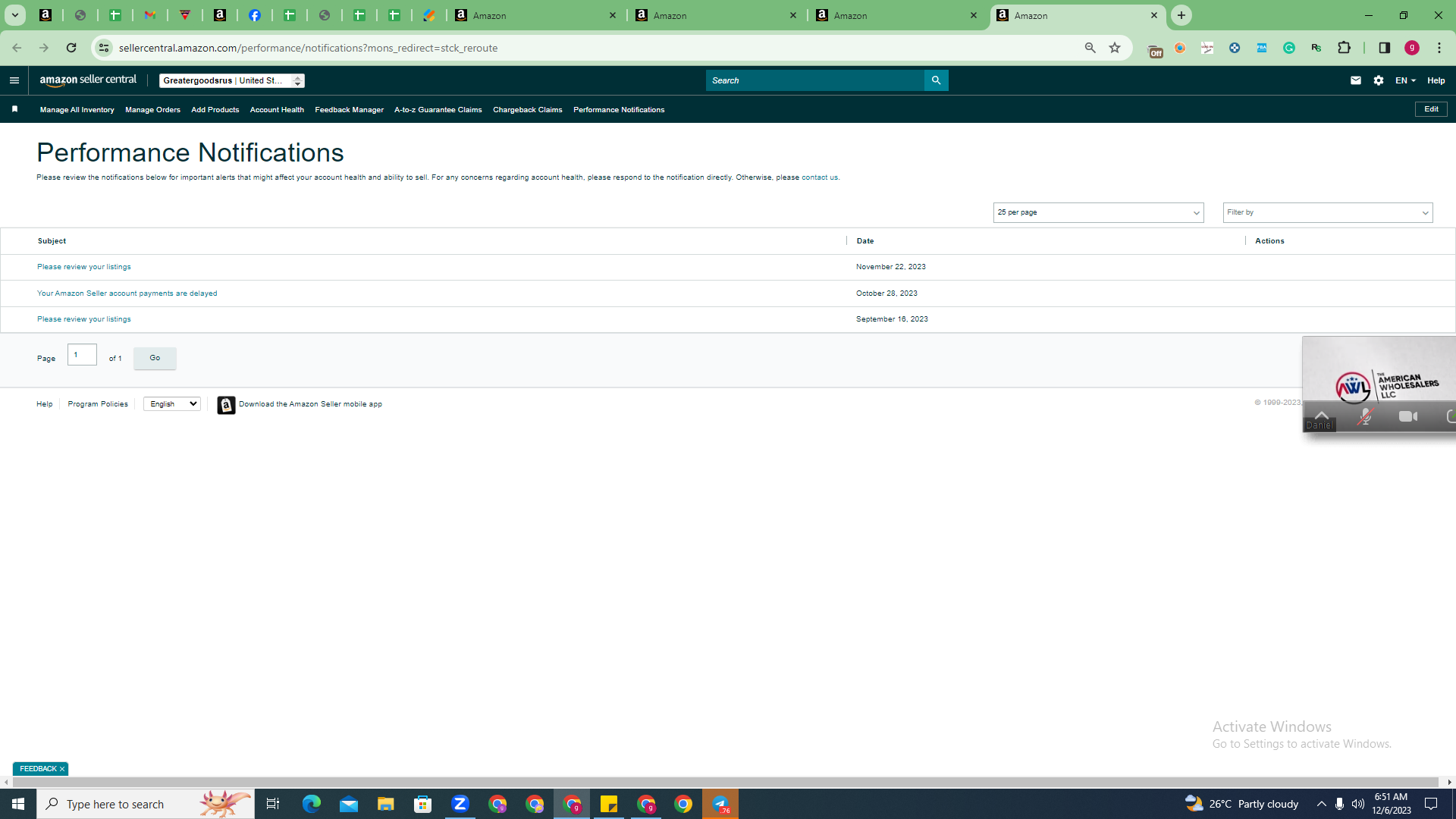Image resolution: width=1456 pixels, height=819 pixels.
Task: Open Manage Orders
Action: pos(152,110)
